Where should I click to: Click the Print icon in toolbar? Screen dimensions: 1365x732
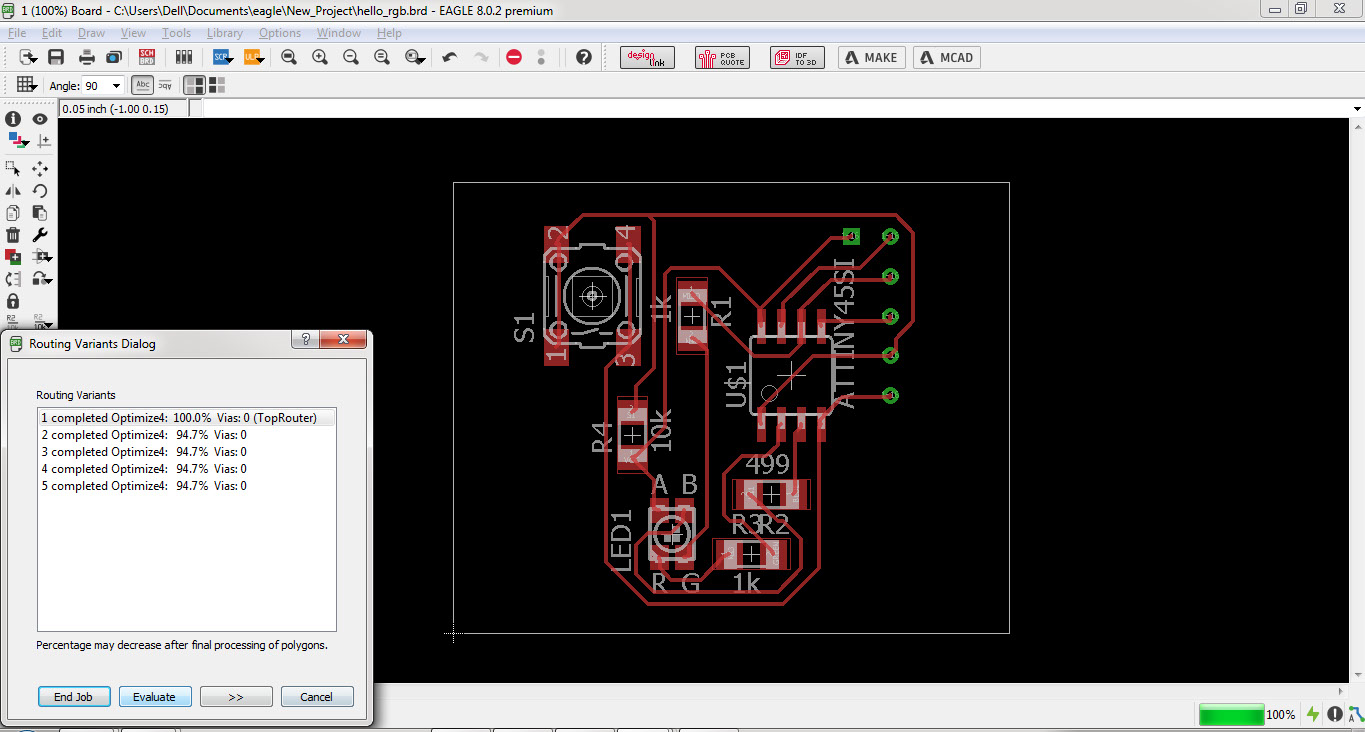(x=88, y=57)
